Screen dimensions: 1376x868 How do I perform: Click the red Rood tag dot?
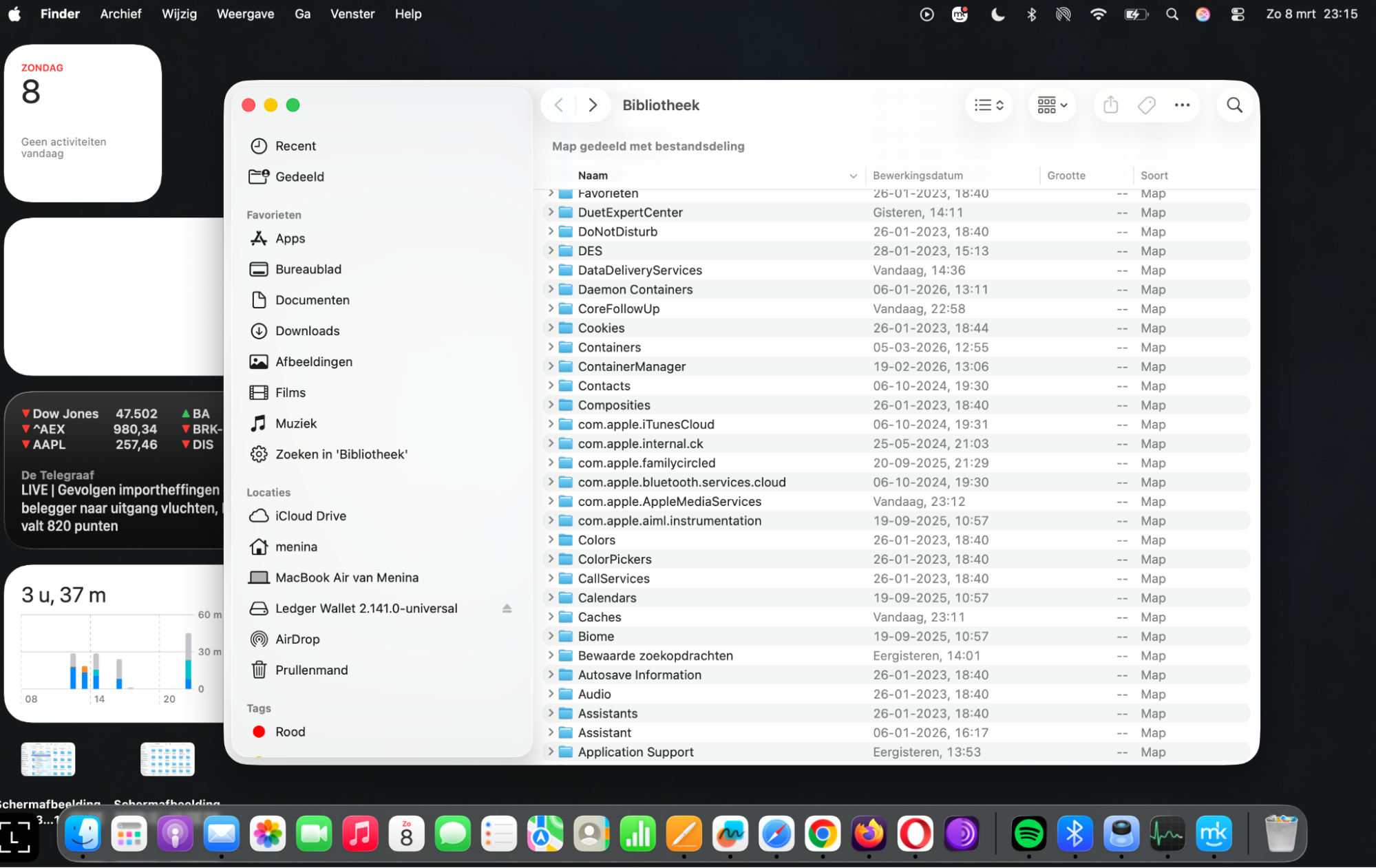(259, 732)
